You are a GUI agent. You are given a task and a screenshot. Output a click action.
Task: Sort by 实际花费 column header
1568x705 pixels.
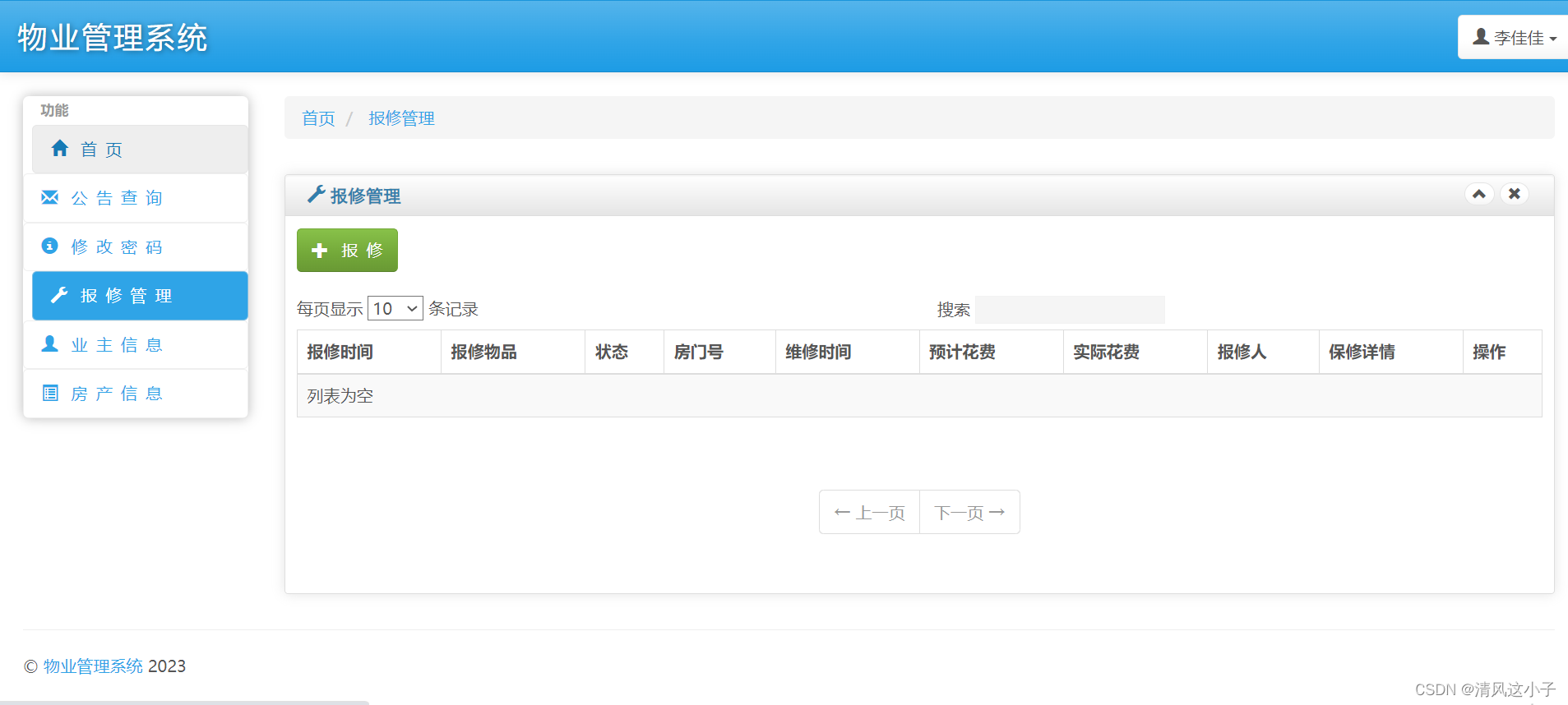coord(1136,352)
